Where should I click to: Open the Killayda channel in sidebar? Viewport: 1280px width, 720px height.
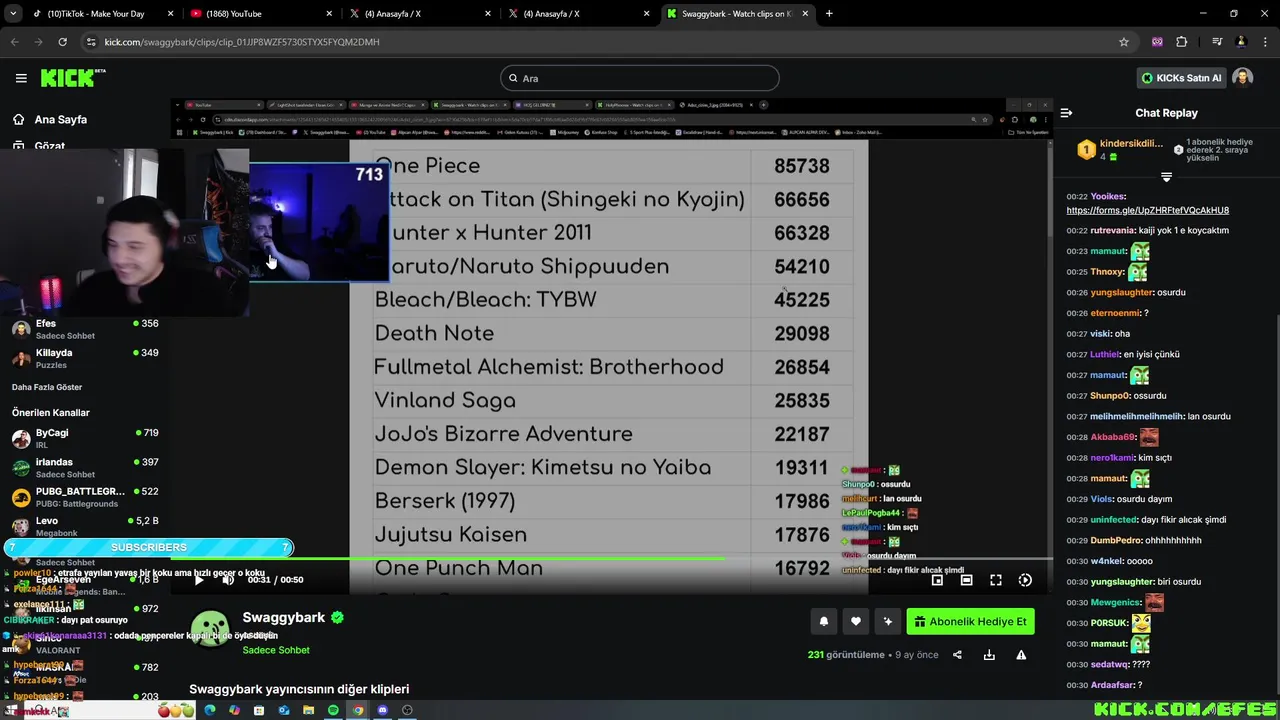(85, 358)
